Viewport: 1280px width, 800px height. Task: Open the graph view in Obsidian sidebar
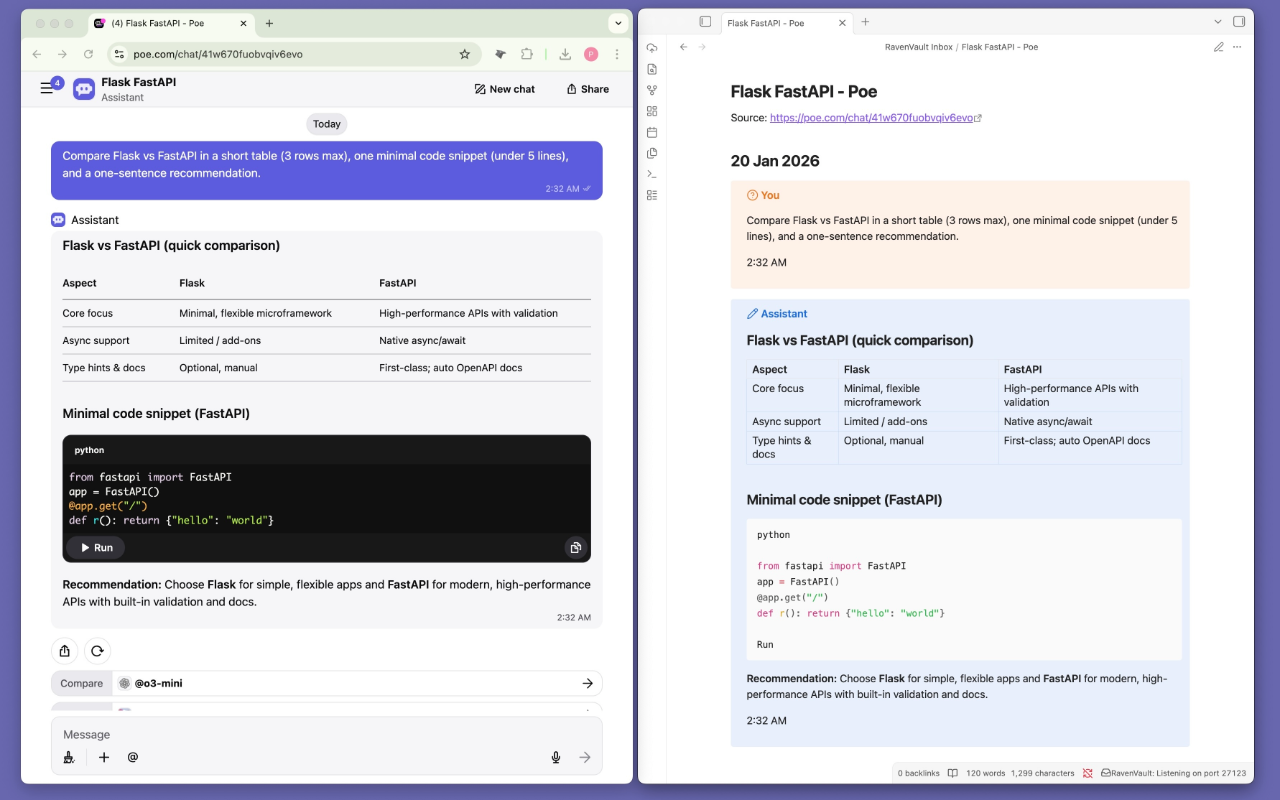[x=652, y=90]
